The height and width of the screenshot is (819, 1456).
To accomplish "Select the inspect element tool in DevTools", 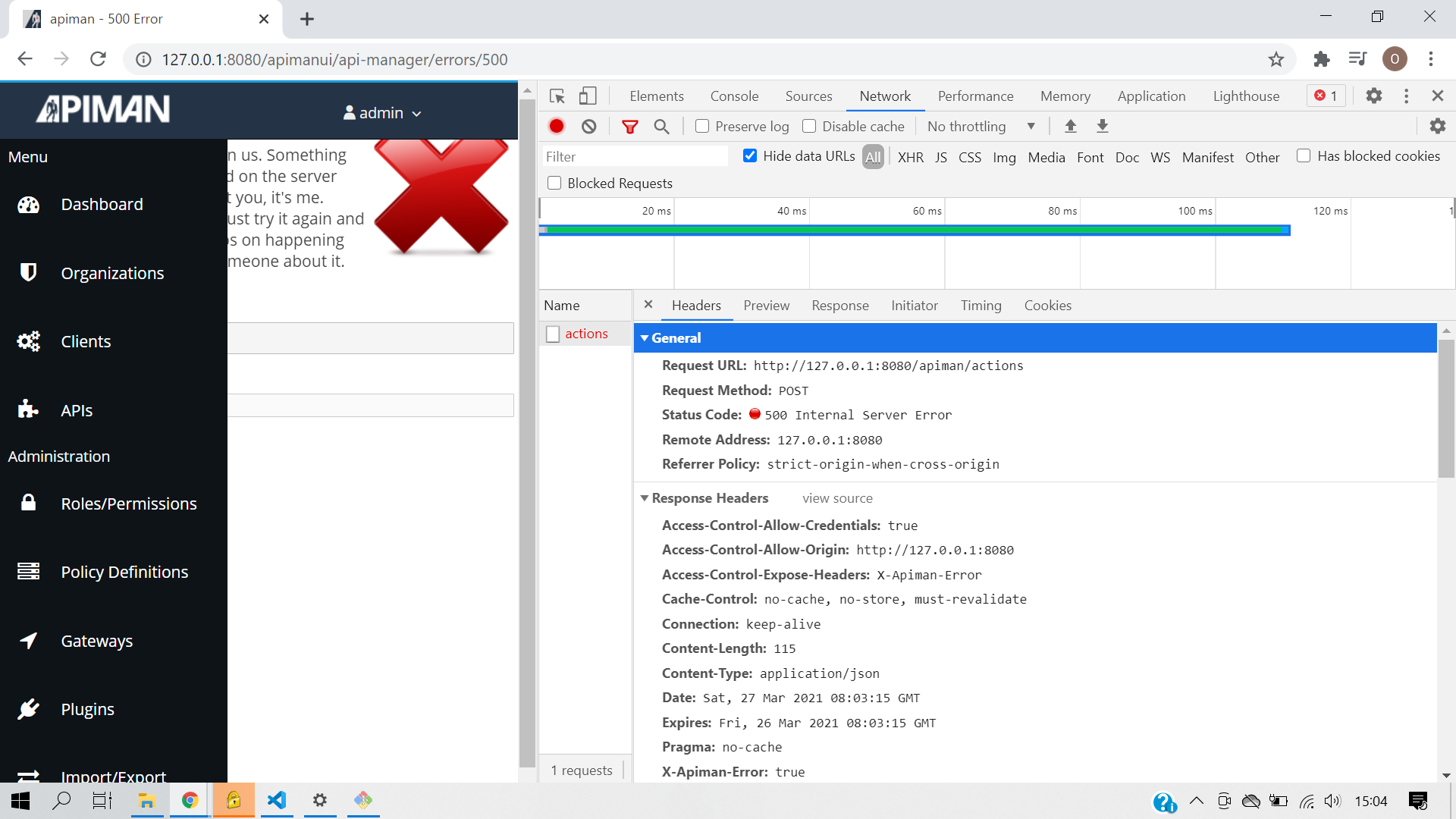I will point(557,96).
